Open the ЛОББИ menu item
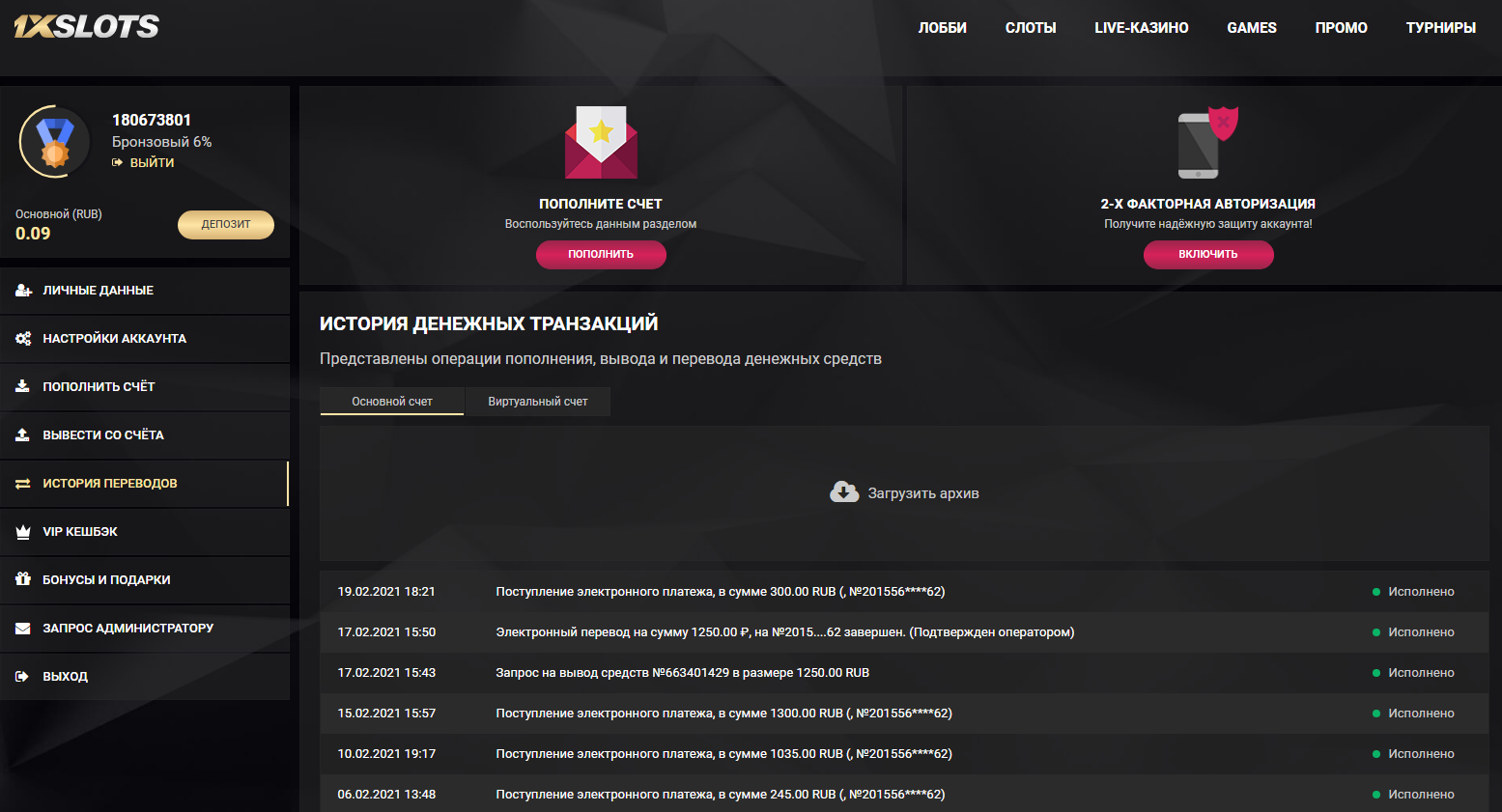The height and width of the screenshot is (812, 1502). point(943,28)
